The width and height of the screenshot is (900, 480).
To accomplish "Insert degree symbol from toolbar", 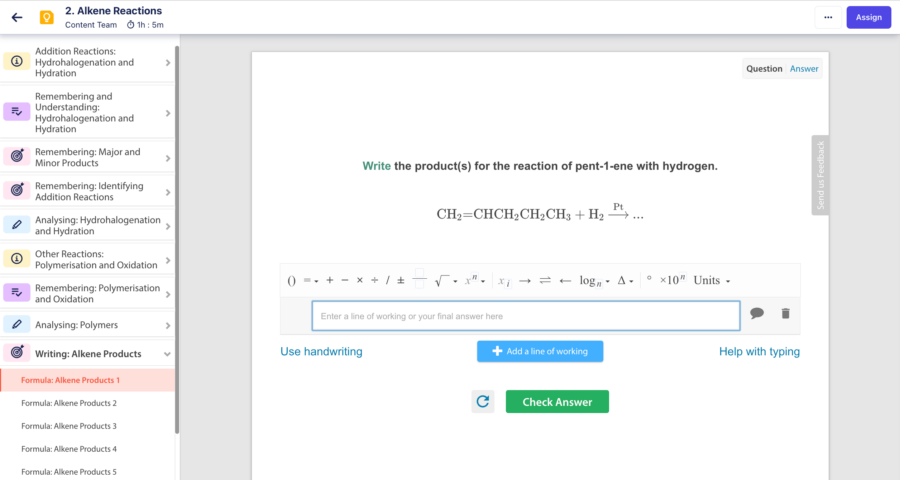I will (x=649, y=278).
